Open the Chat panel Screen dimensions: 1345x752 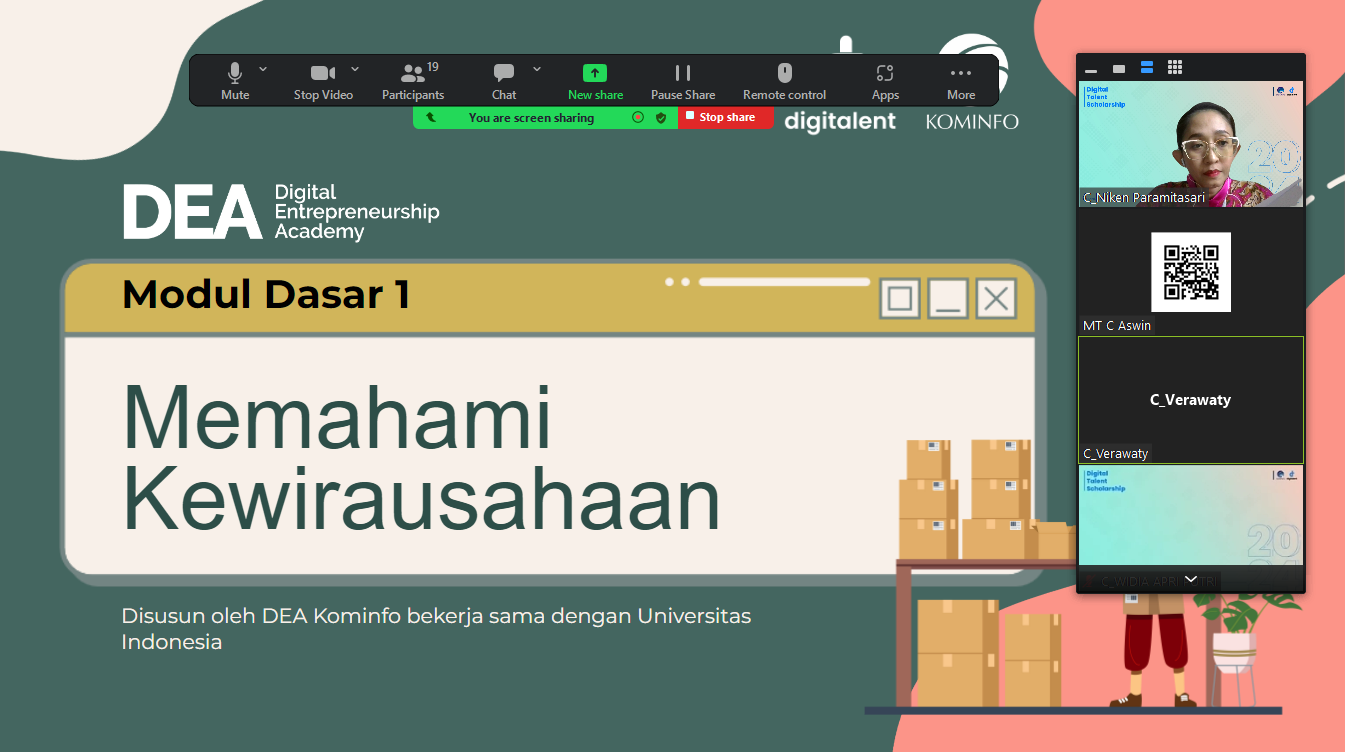click(x=504, y=81)
